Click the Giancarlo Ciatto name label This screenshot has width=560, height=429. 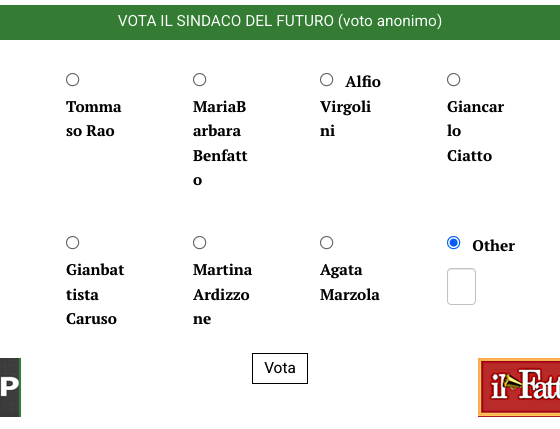pos(475,131)
